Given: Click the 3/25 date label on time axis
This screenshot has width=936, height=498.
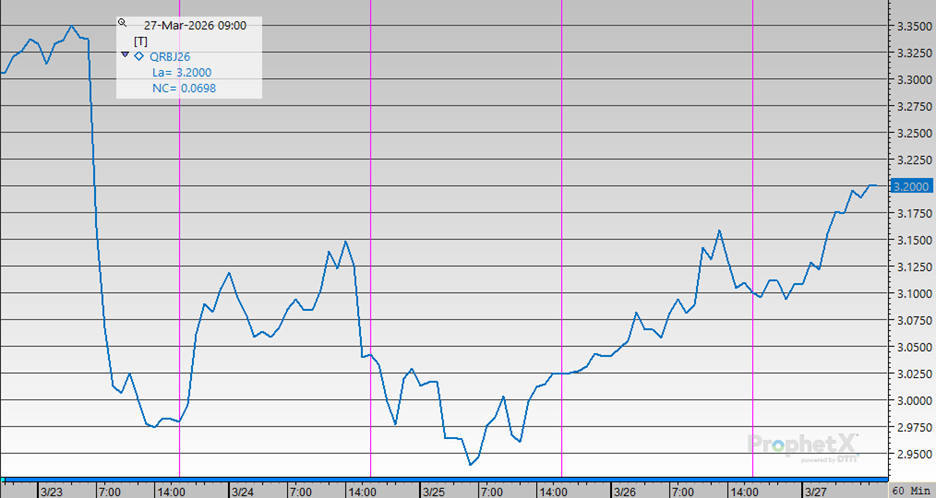Looking at the screenshot, I should tap(433, 492).
